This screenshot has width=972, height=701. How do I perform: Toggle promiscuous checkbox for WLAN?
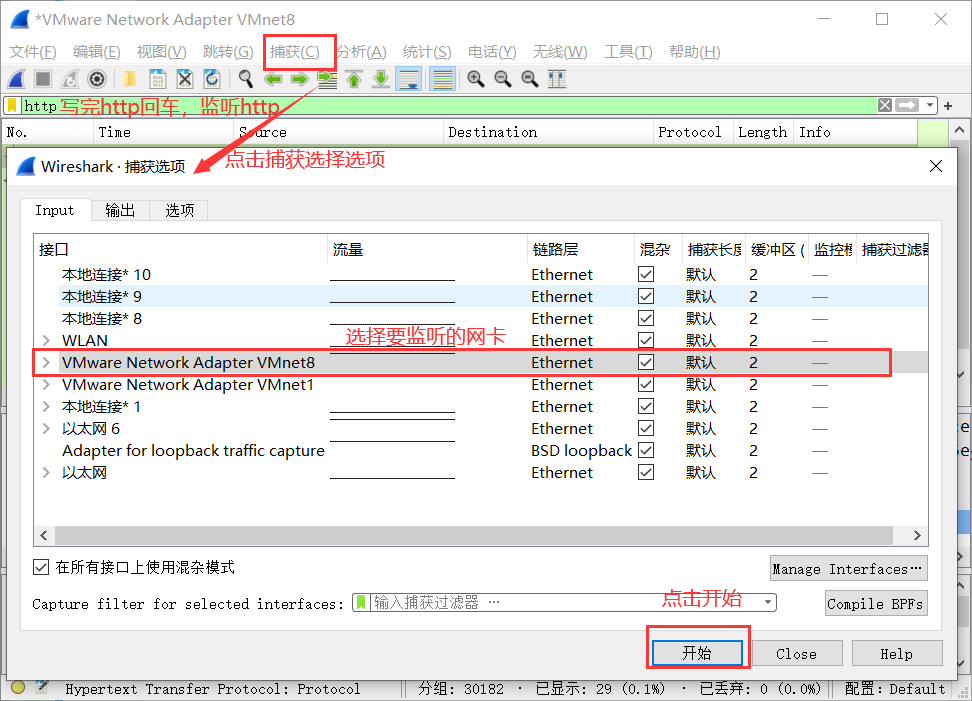coord(646,340)
